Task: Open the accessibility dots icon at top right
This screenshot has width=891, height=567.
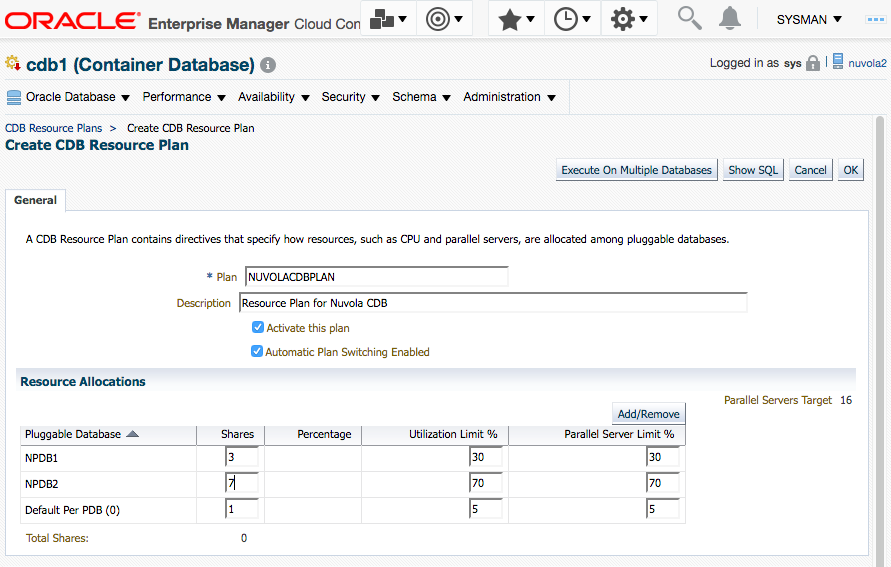Action: tap(875, 19)
